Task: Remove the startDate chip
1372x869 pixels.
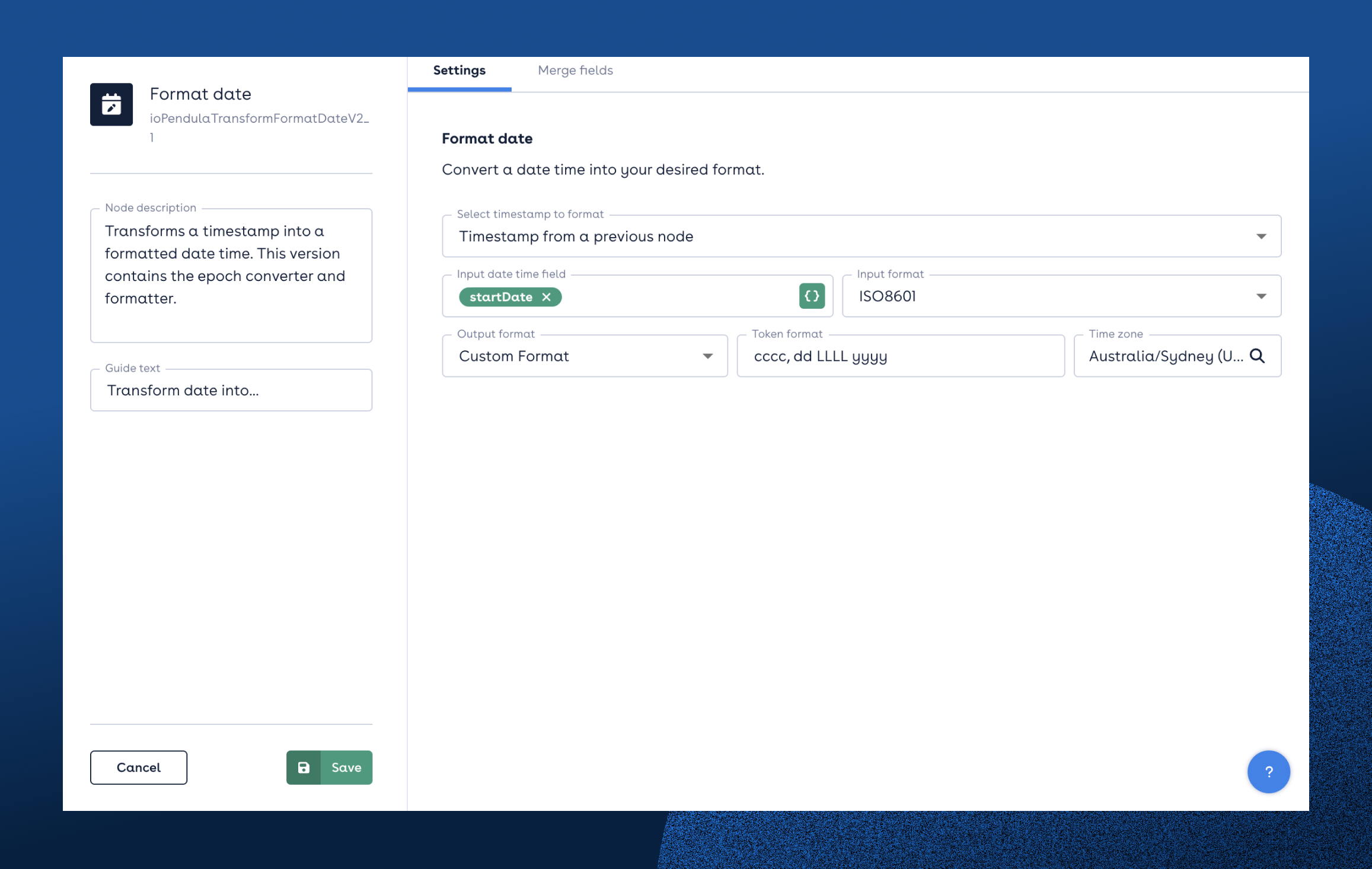Action: click(x=547, y=297)
